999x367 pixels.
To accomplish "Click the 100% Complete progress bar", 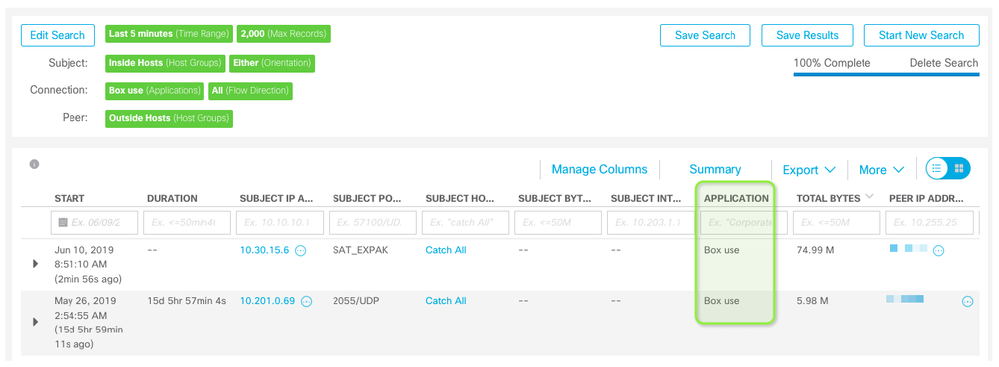I will click(886, 74).
